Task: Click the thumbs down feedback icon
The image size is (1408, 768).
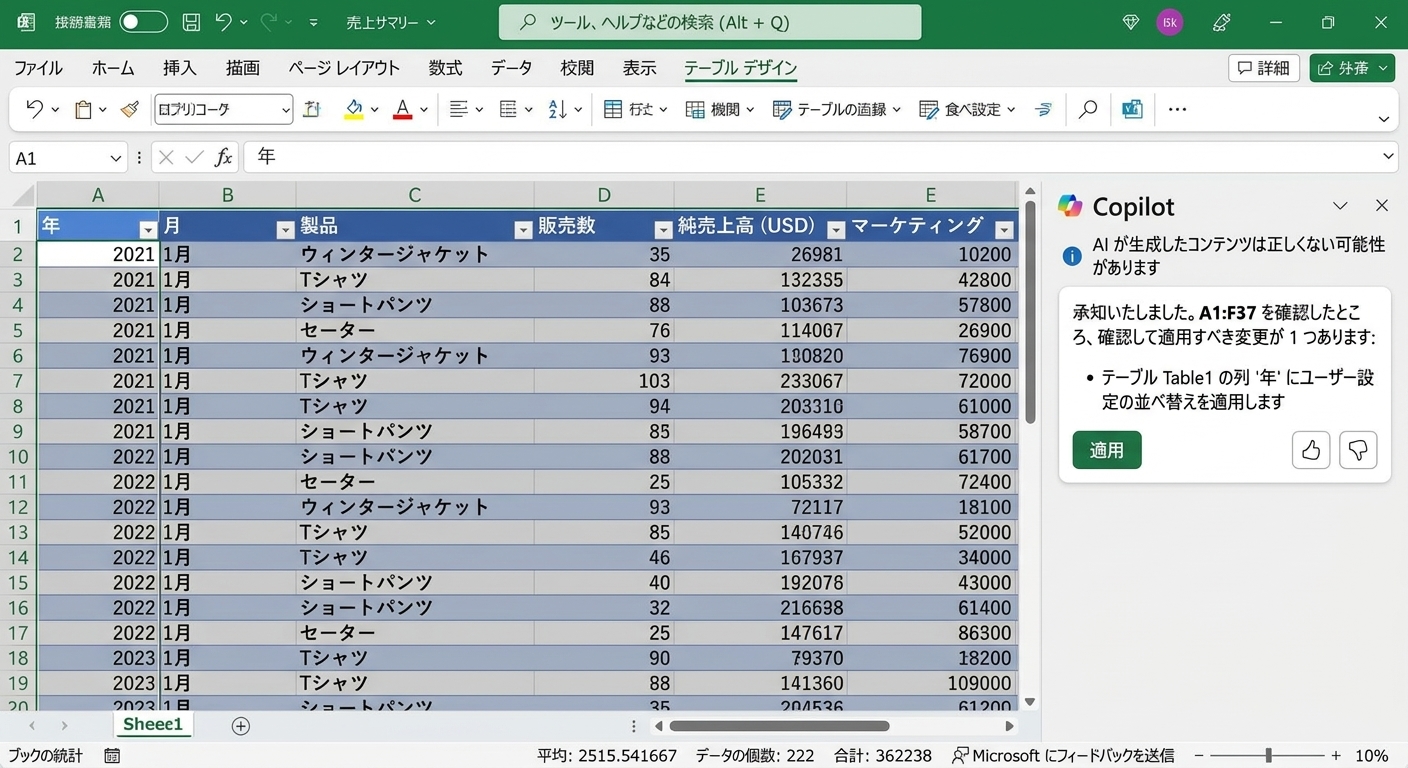Action: [1358, 450]
